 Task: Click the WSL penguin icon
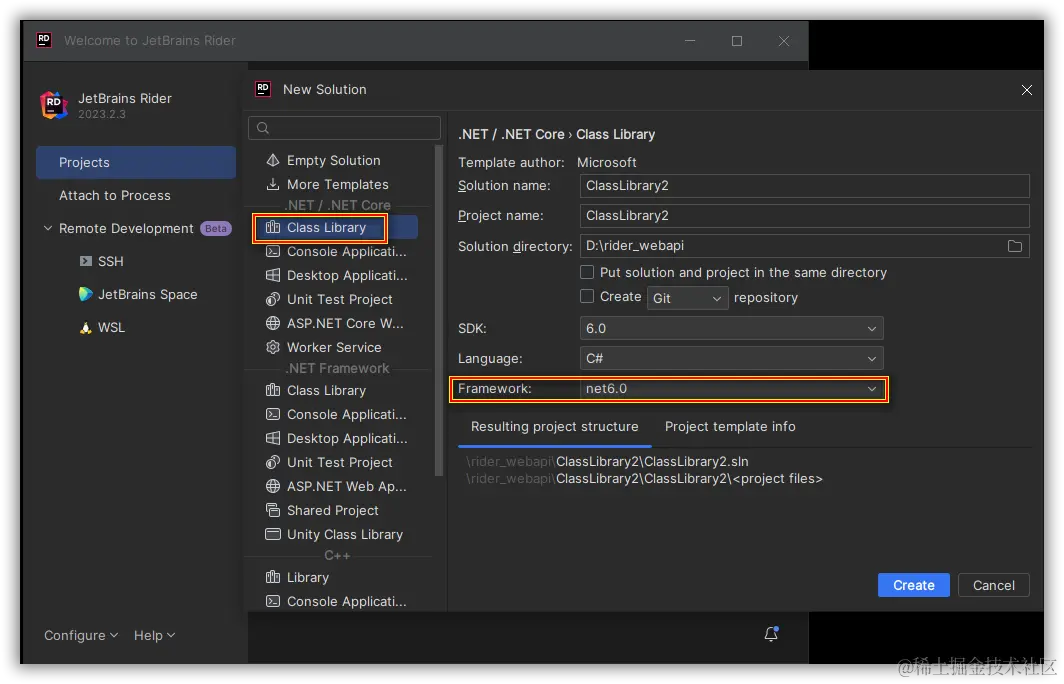(86, 327)
